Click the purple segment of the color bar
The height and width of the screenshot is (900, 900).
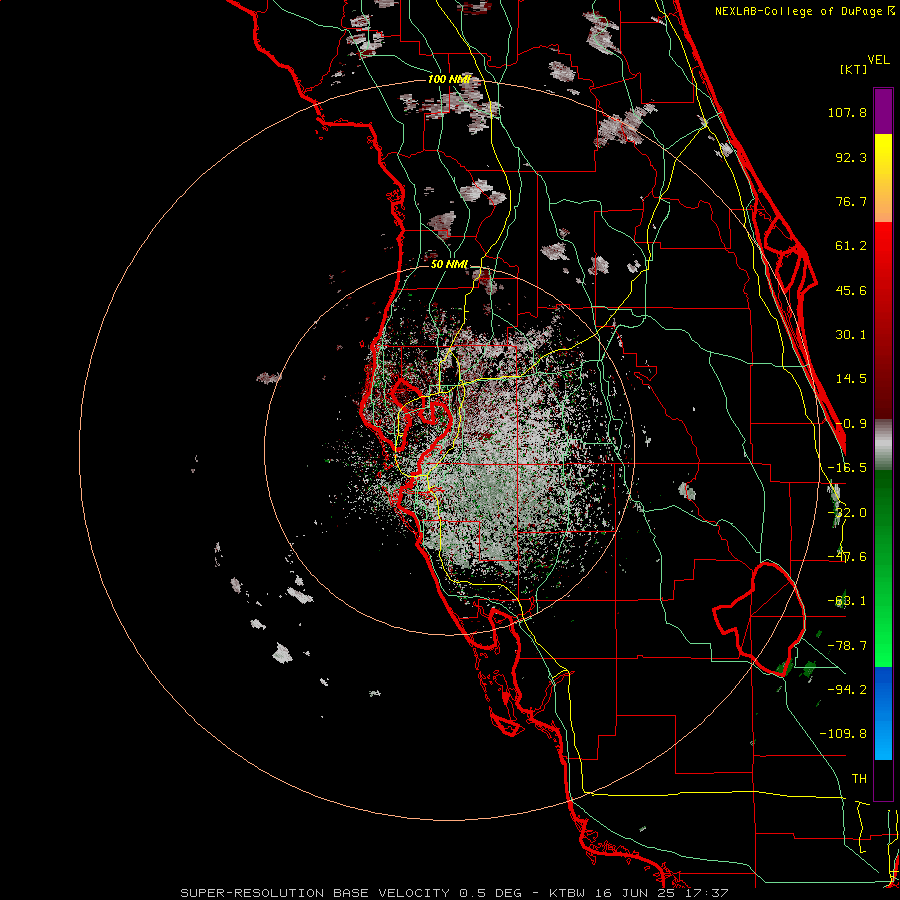[x=883, y=111]
